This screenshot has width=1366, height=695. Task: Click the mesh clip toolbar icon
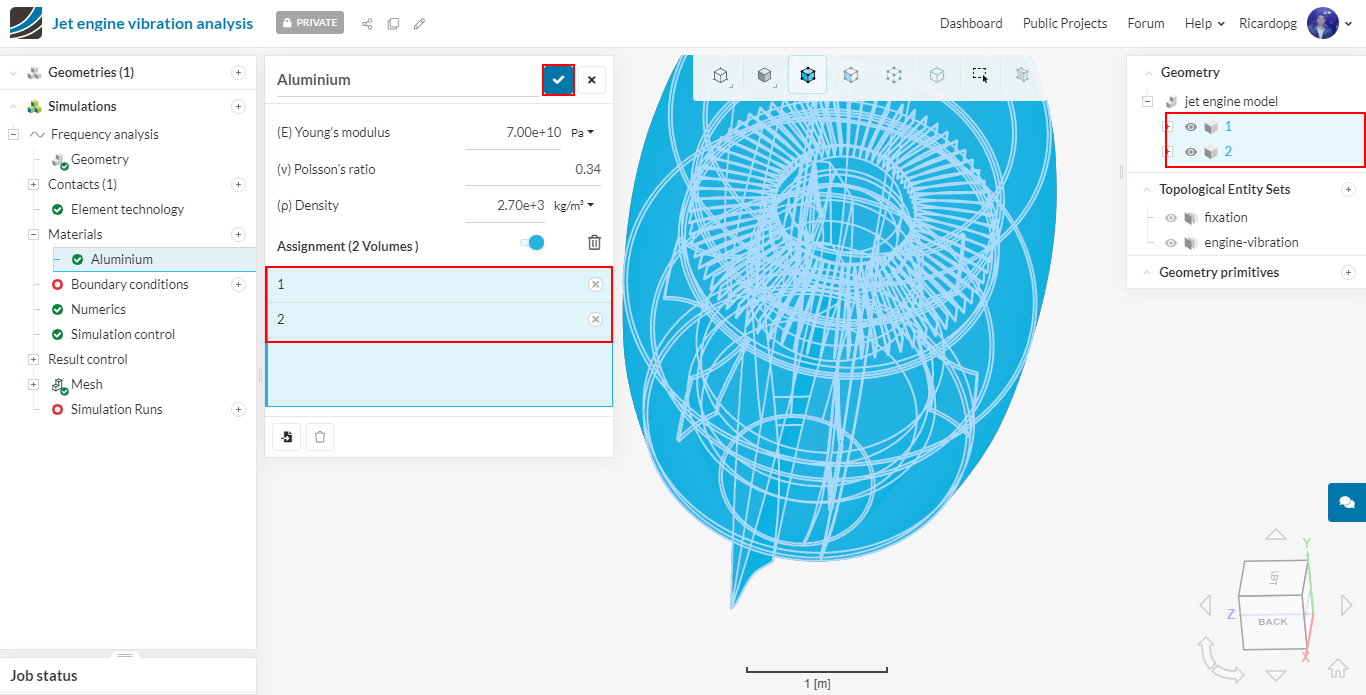tap(1022, 75)
